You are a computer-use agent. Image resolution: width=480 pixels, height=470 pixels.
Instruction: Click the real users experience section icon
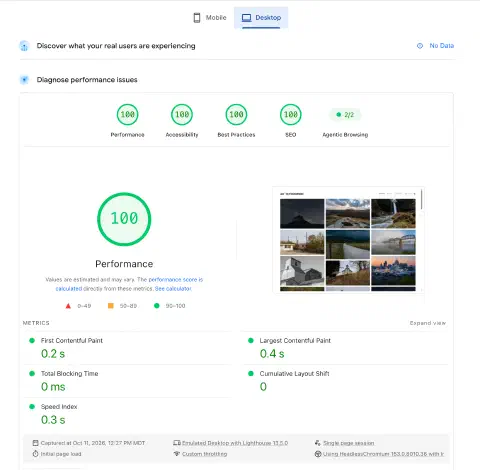point(24,46)
